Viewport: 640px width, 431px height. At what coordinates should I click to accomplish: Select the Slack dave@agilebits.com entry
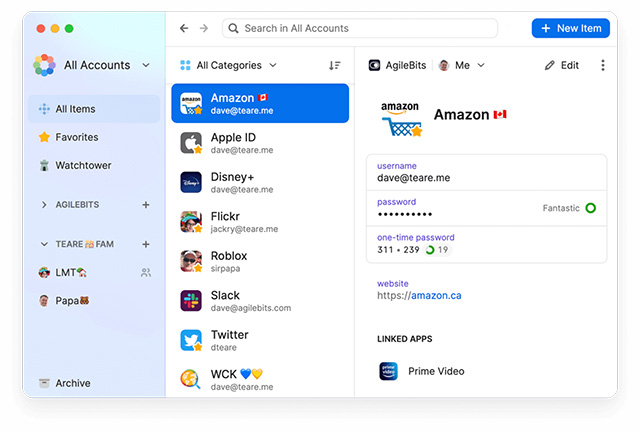tap(260, 300)
